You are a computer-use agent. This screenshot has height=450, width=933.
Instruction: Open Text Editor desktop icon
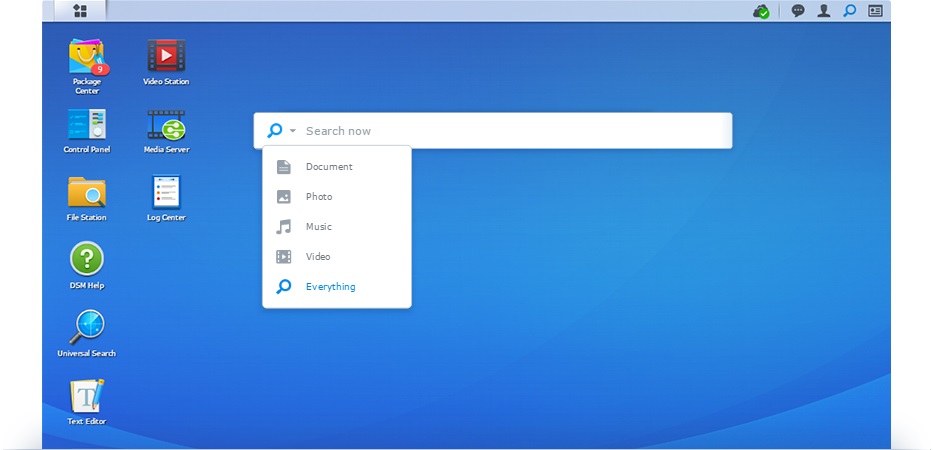click(87, 395)
